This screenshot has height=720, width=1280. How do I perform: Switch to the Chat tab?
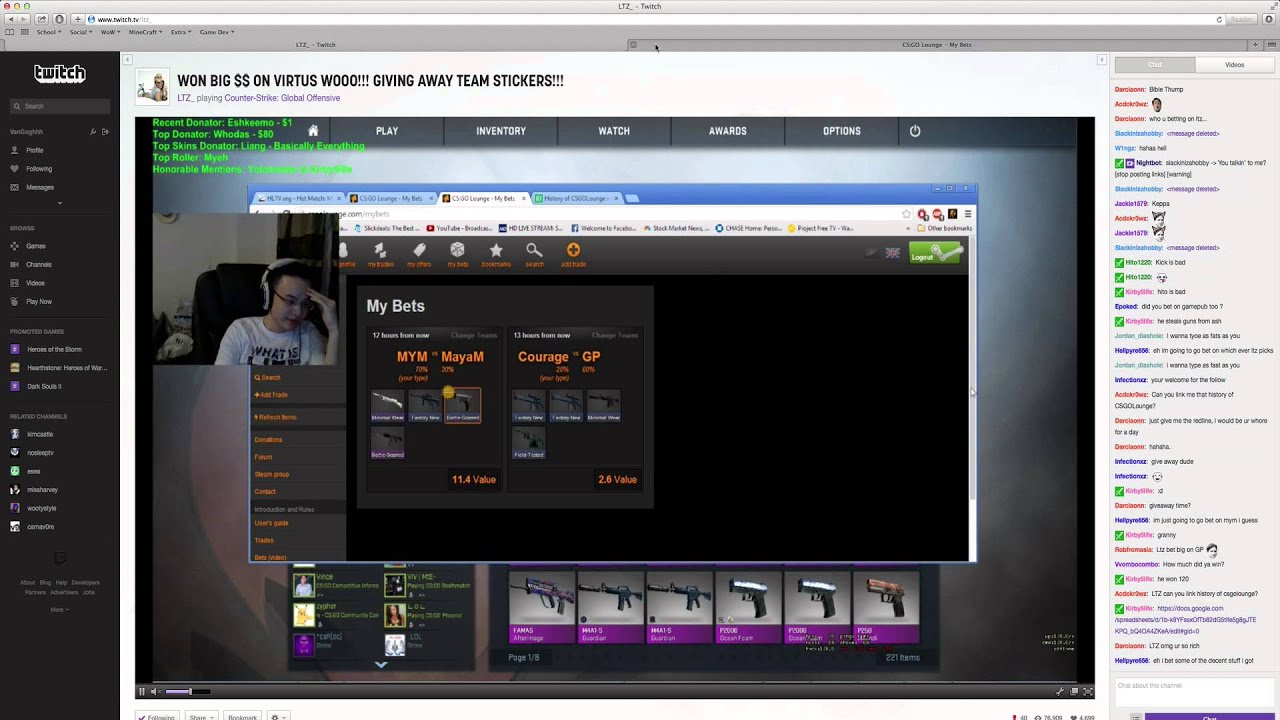pyautogui.click(x=1154, y=65)
